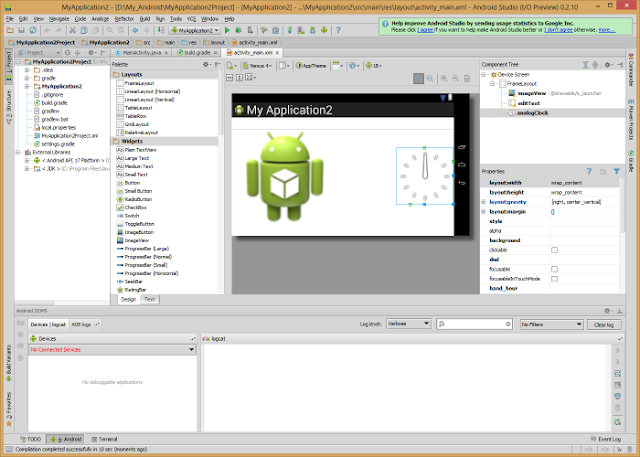Click 'more...' link in notification
This screenshot has height=457, width=640.
607,30
